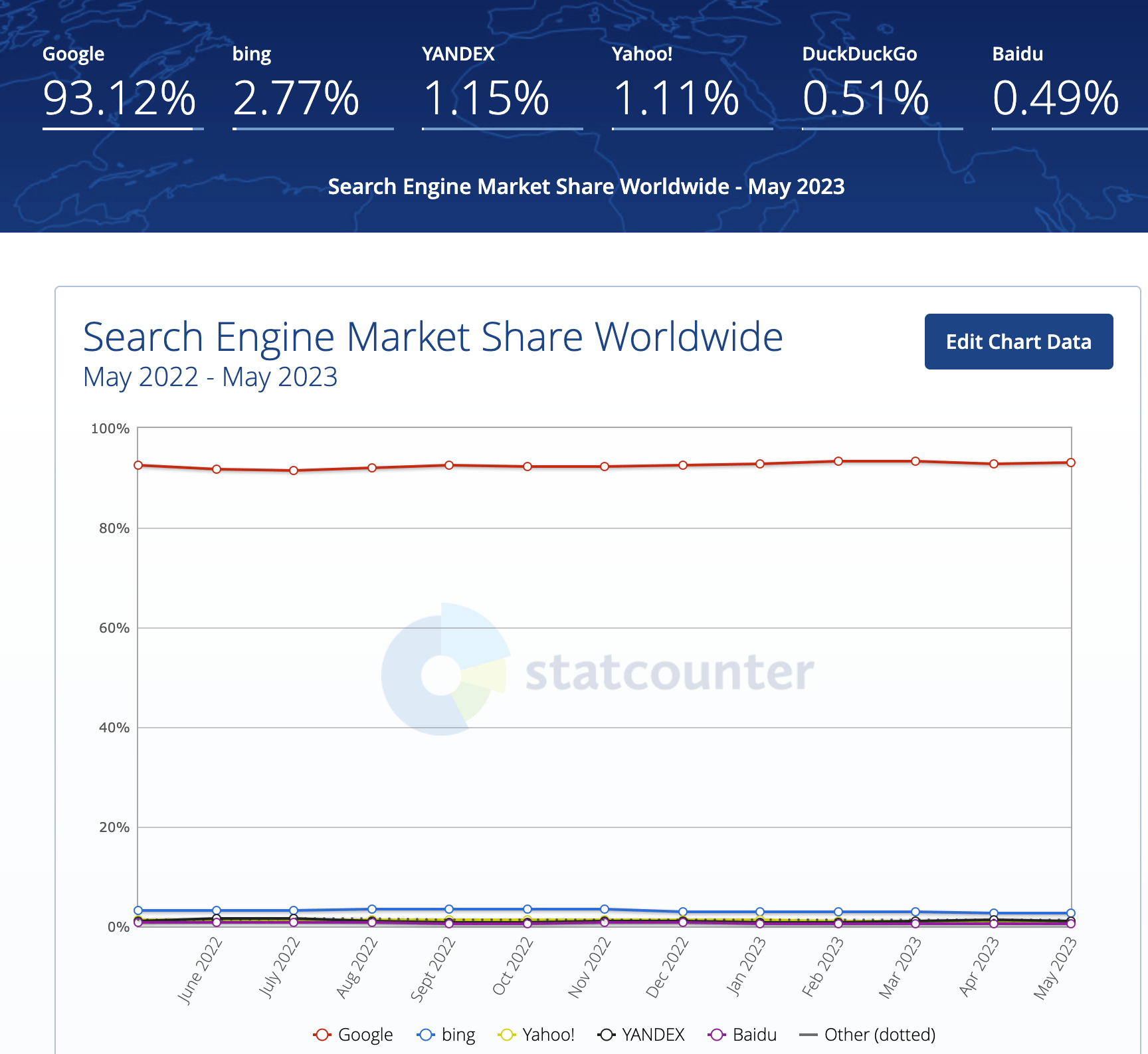This screenshot has width=1148, height=1054.
Task: Select the Google 93.12% stat tile
Action: [120, 84]
